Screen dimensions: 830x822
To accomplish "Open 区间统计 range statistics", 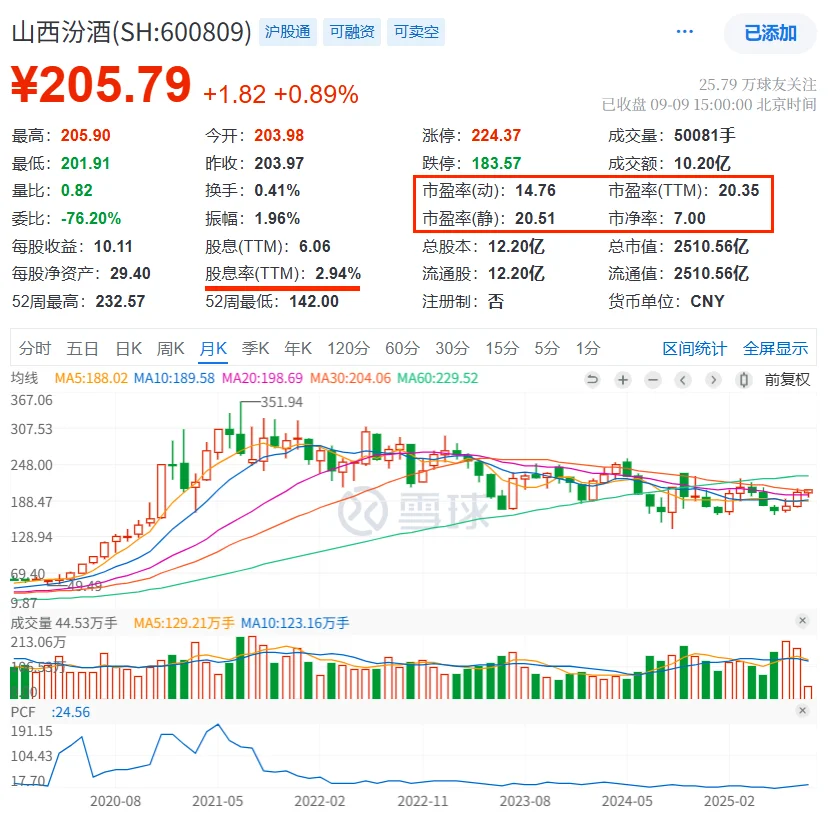I will [694, 348].
